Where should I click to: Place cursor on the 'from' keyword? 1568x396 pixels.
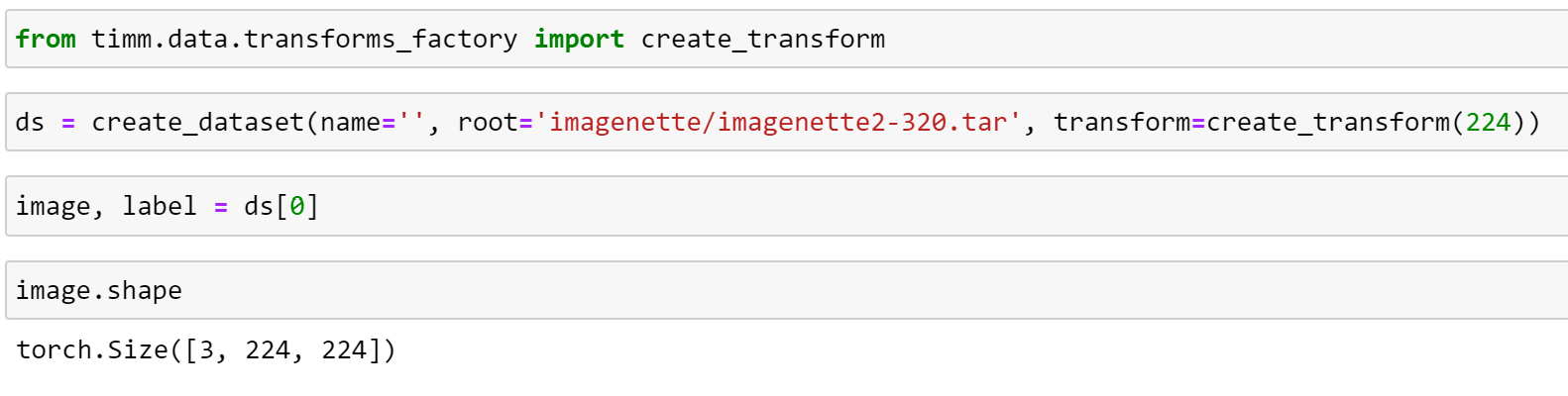(46, 40)
